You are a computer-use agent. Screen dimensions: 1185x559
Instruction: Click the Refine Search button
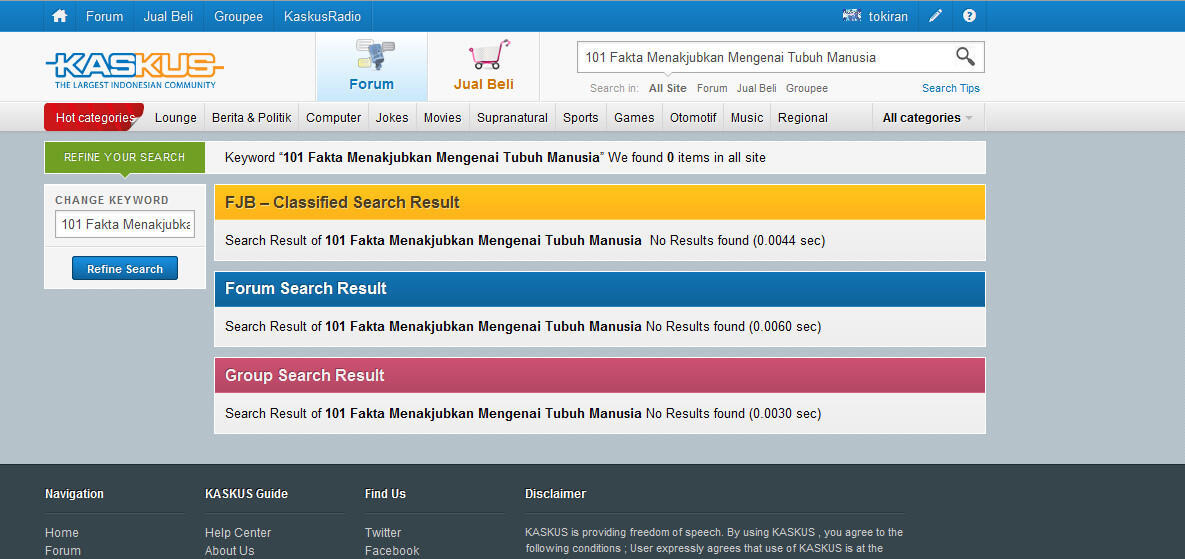125,269
